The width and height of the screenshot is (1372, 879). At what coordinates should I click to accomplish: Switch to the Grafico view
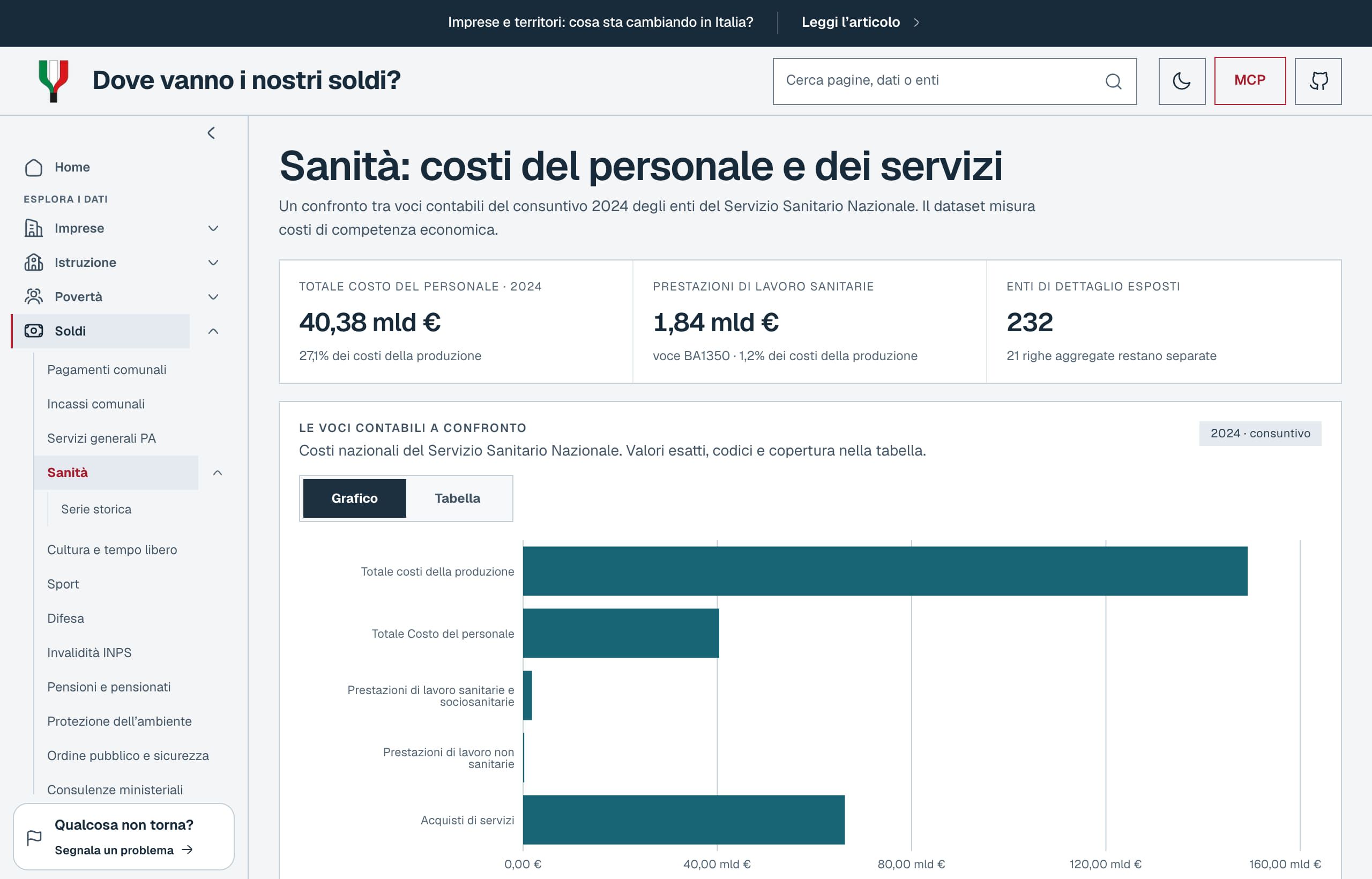(354, 498)
